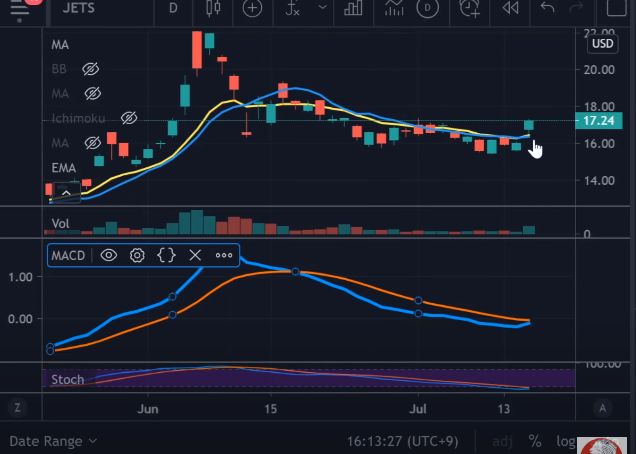This screenshot has height=454, width=636.
Task: Undo the last chart action
Action: (x=547, y=7)
